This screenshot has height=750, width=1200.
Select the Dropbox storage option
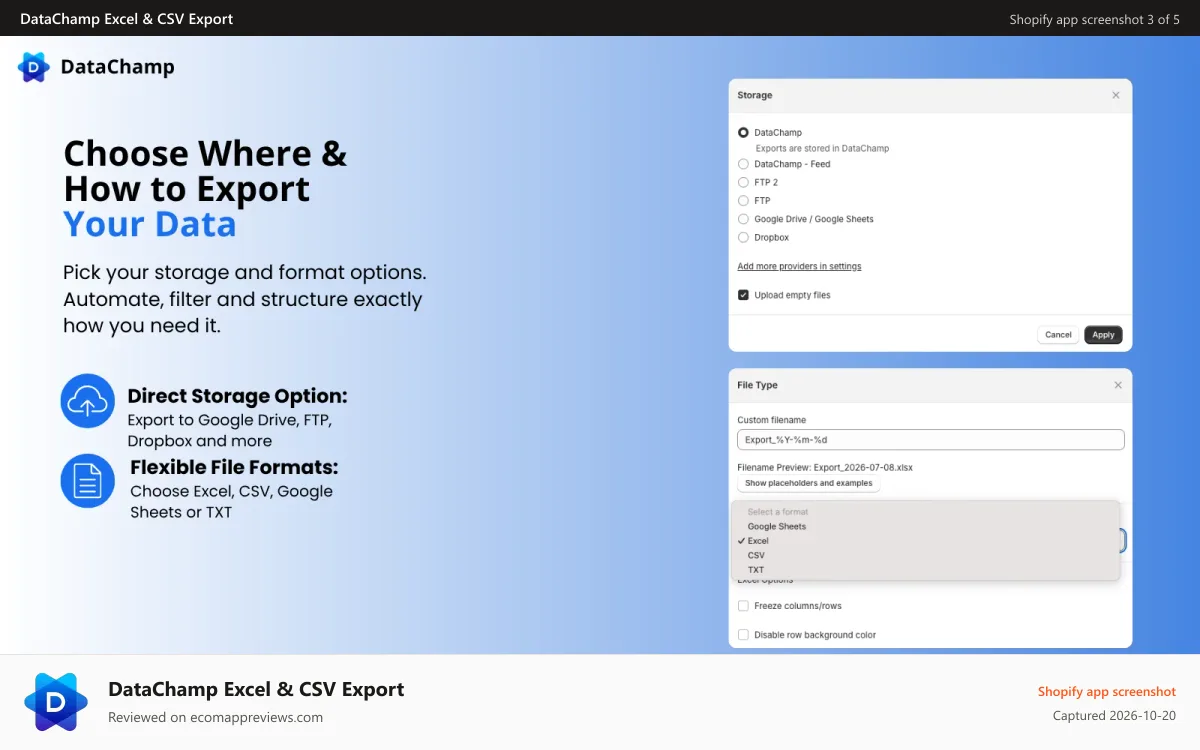(x=743, y=238)
